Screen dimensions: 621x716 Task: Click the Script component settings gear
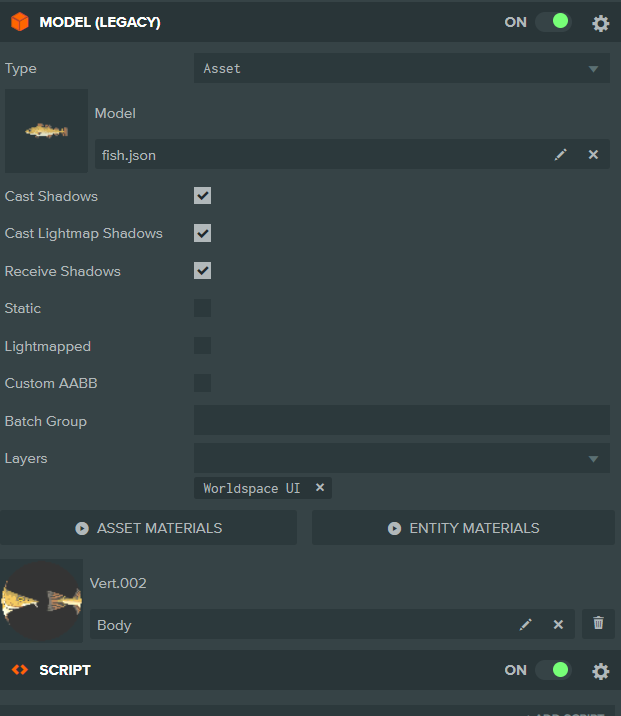tap(600, 671)
